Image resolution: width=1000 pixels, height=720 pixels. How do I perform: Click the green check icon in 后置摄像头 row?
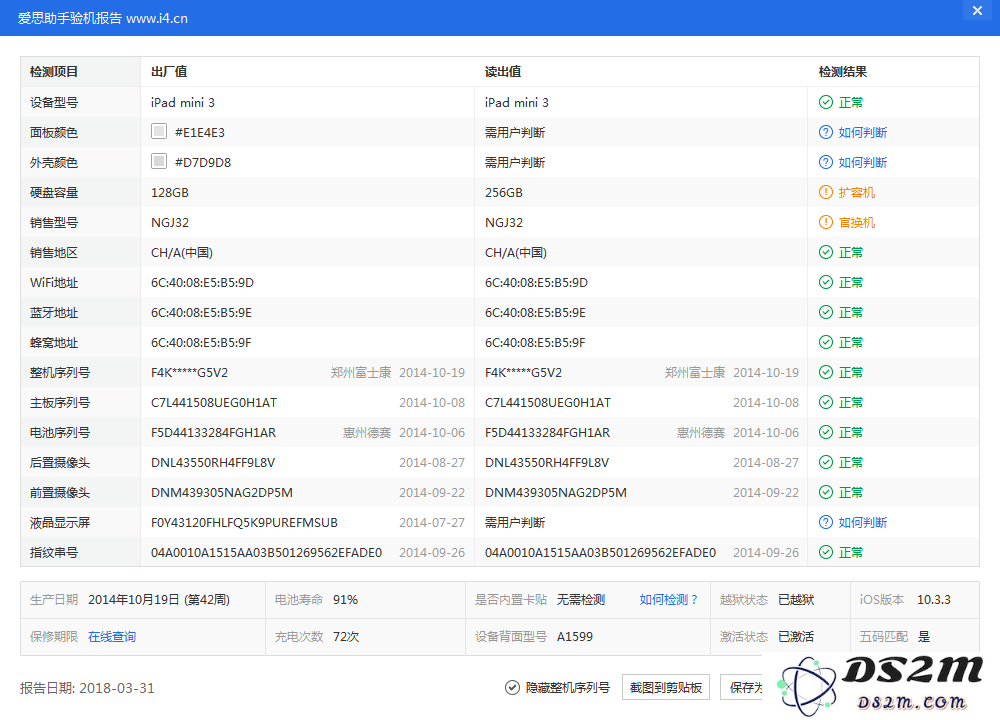click(825, 462)
